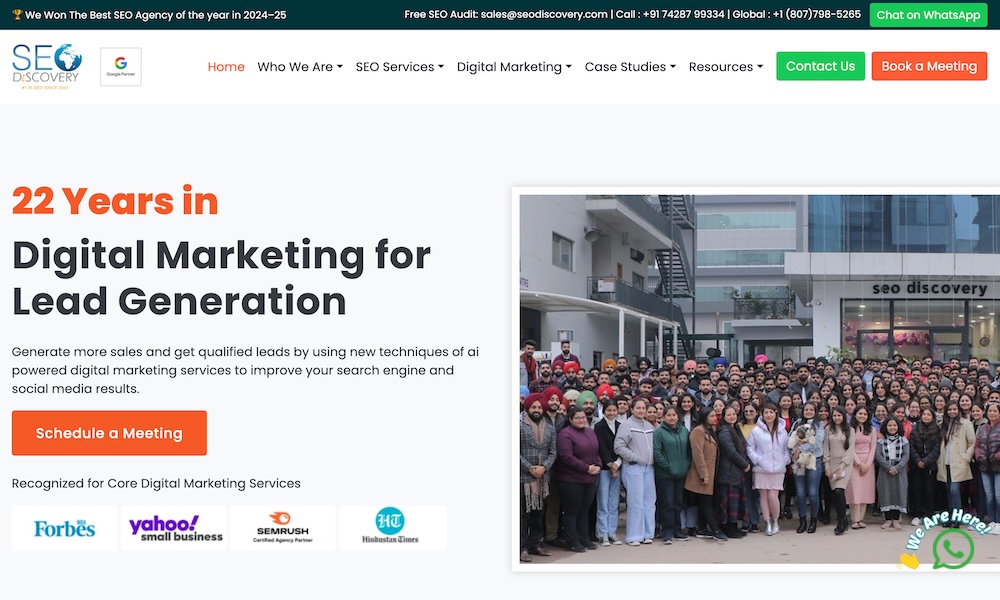1000x600 pixels.
Task: Open the Case Studies menu
Action: (x=630, y=66)
